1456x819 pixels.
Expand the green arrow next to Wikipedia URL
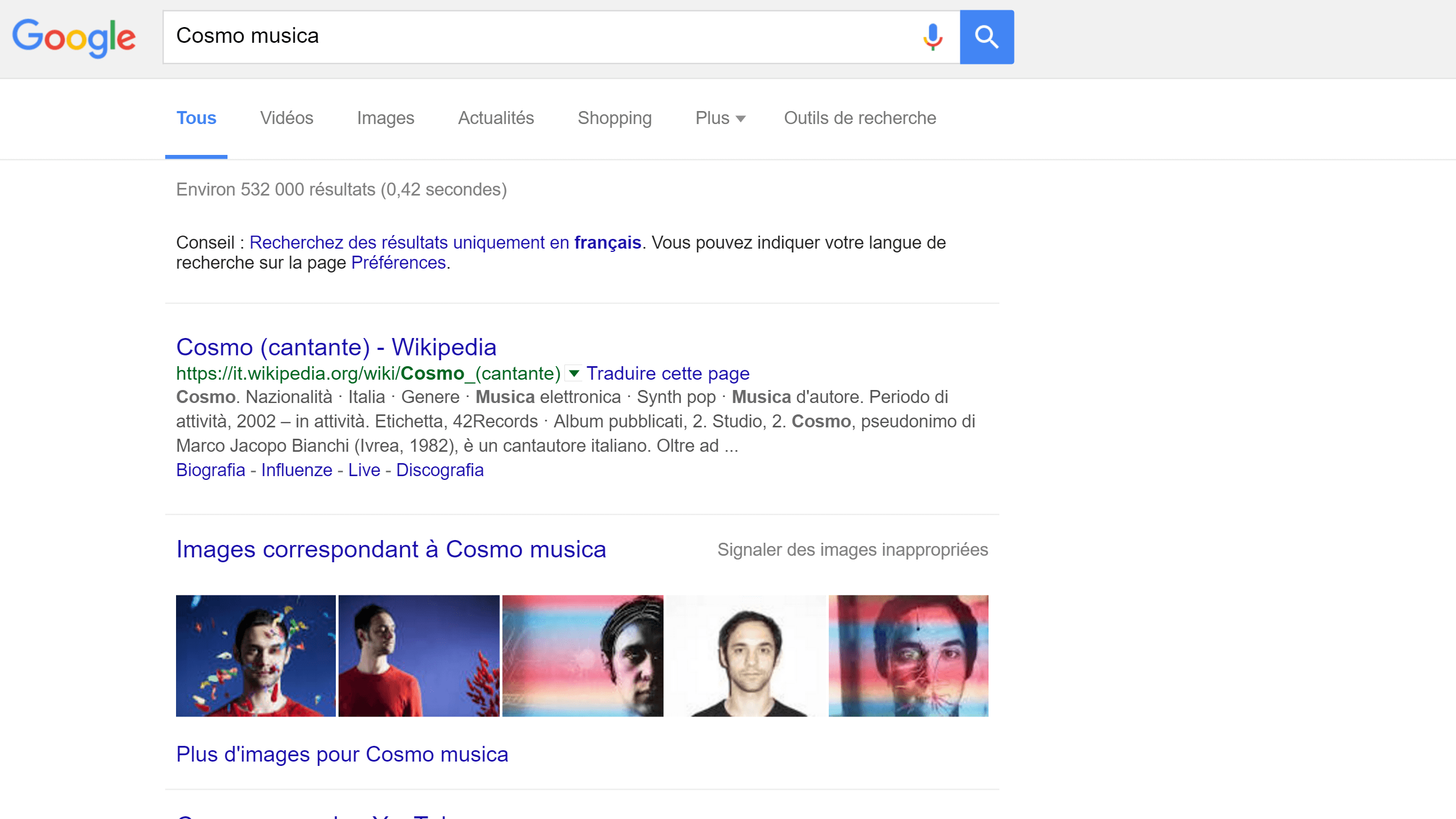(x=574, y=373)
